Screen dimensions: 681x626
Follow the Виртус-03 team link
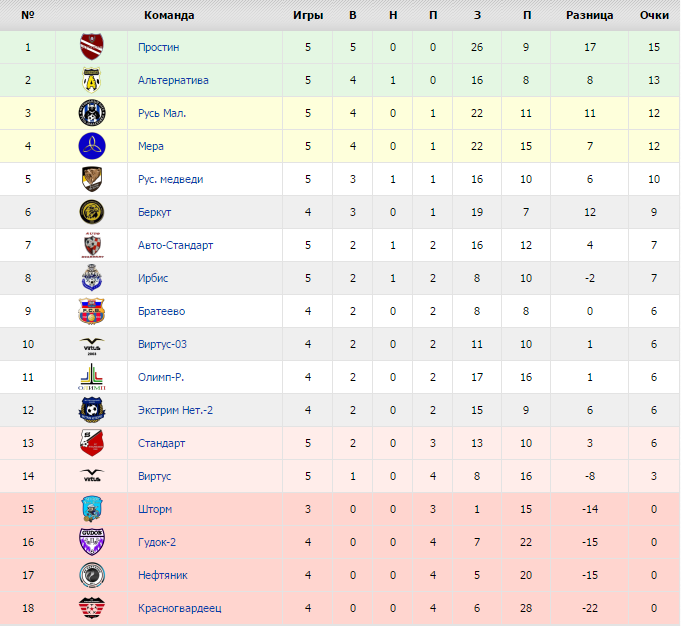[162, 344]
